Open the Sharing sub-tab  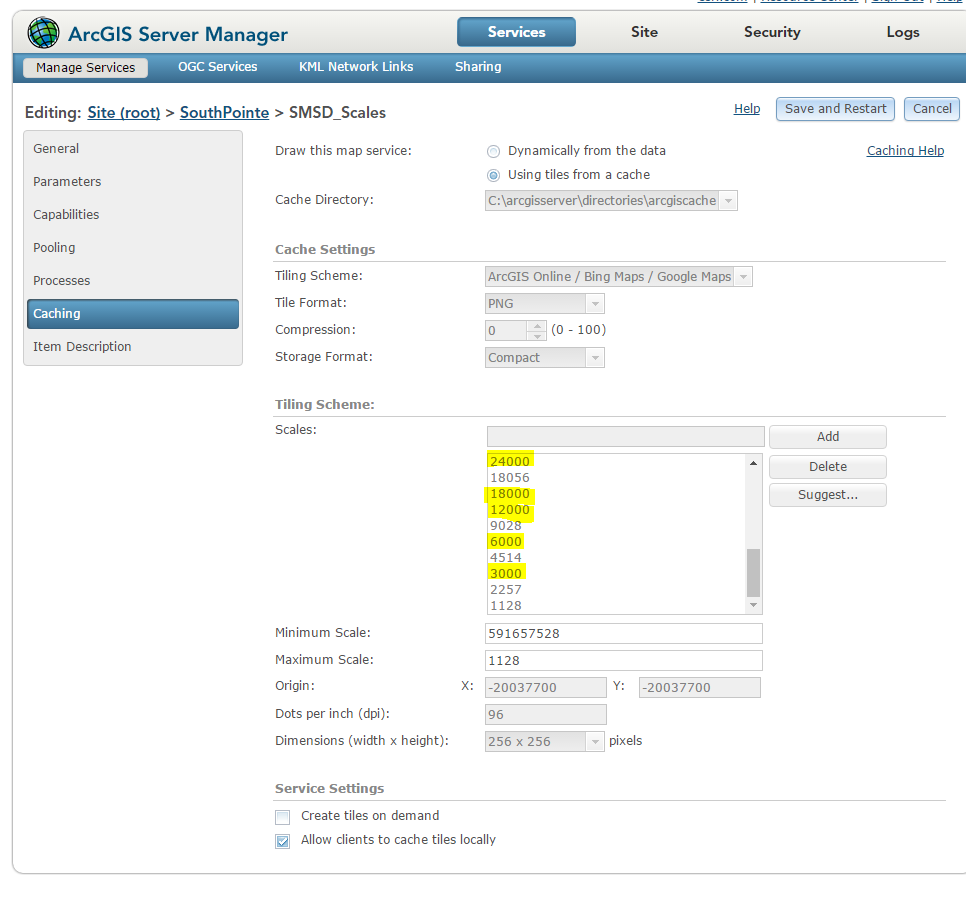click(478, 67)
